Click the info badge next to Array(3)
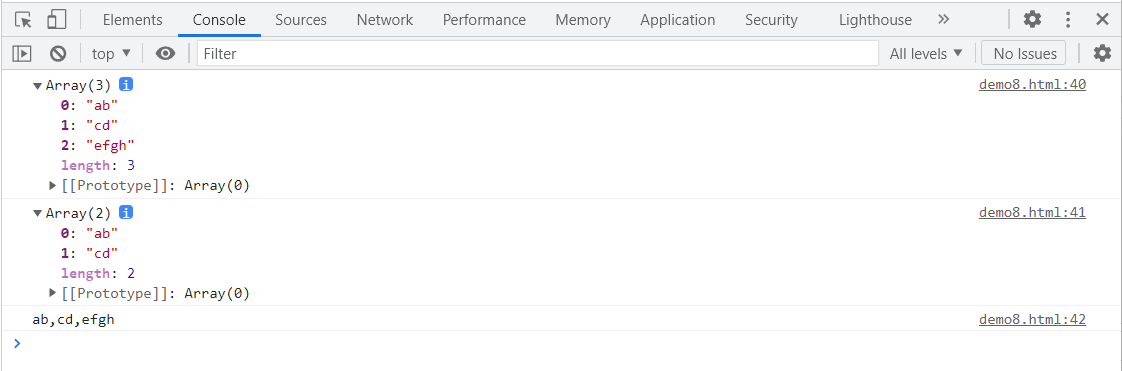The image size is (1122, 371). (126, 85)
